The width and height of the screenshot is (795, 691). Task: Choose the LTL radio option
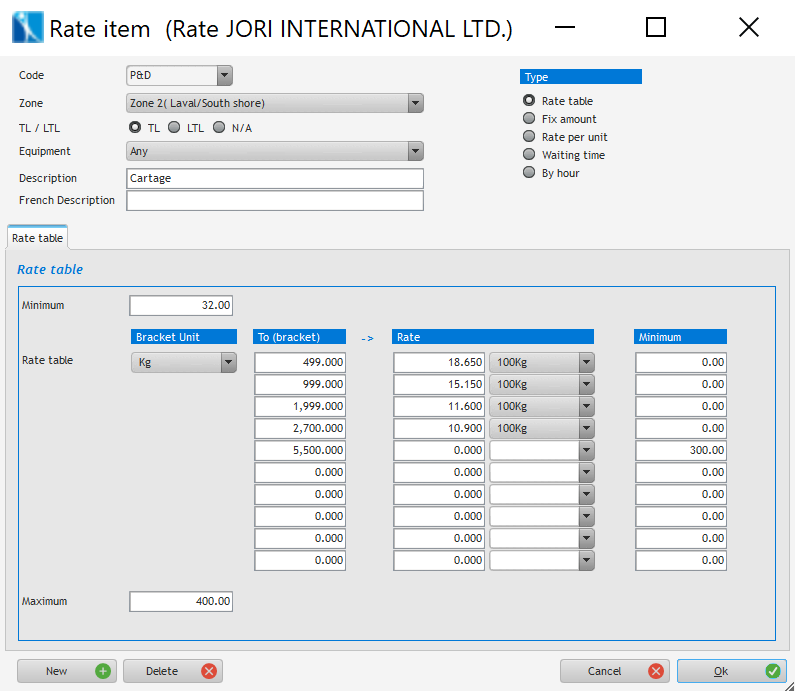(174, 127)
